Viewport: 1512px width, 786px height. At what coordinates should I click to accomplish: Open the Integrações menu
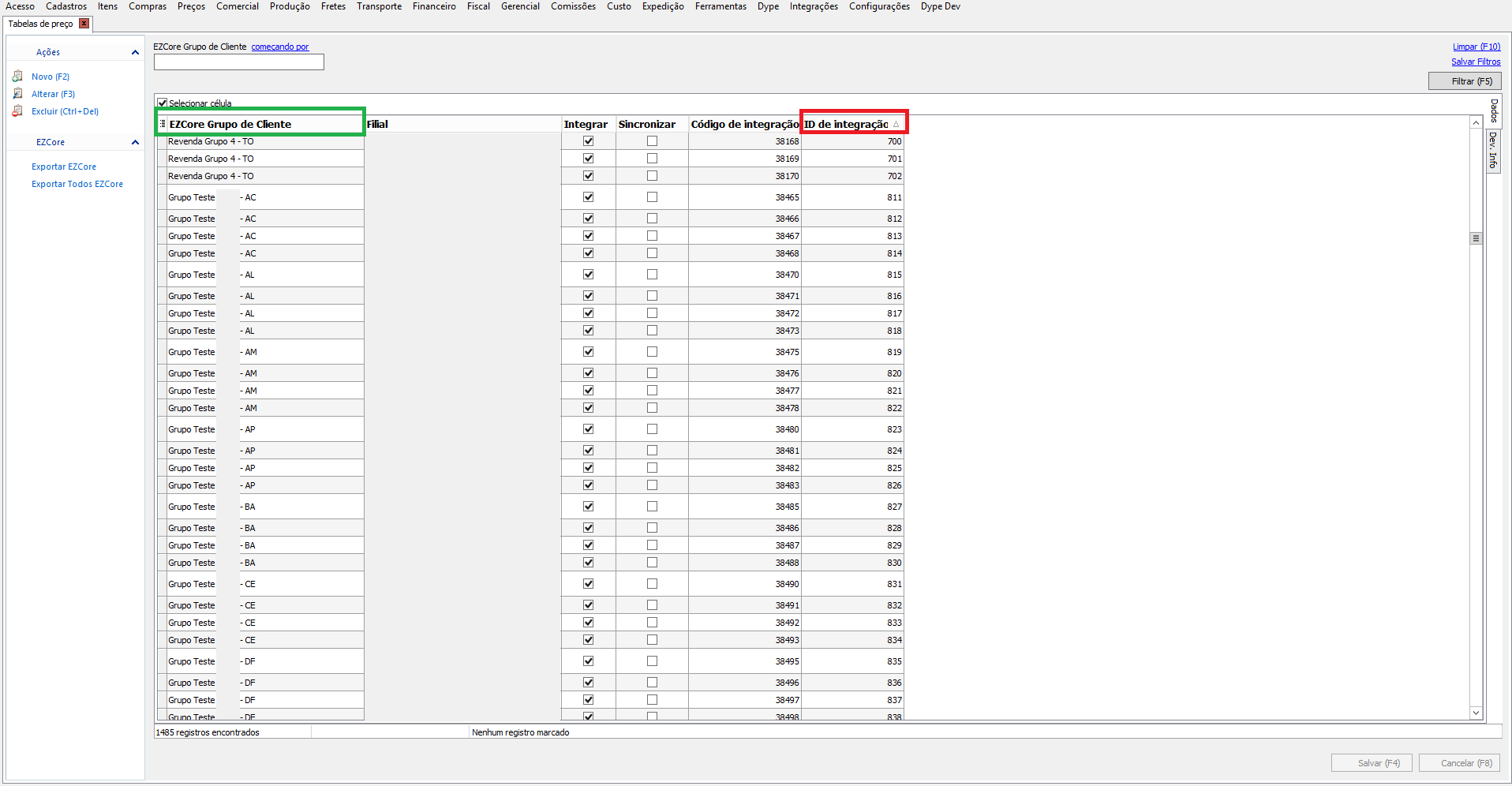click(814, 6)
